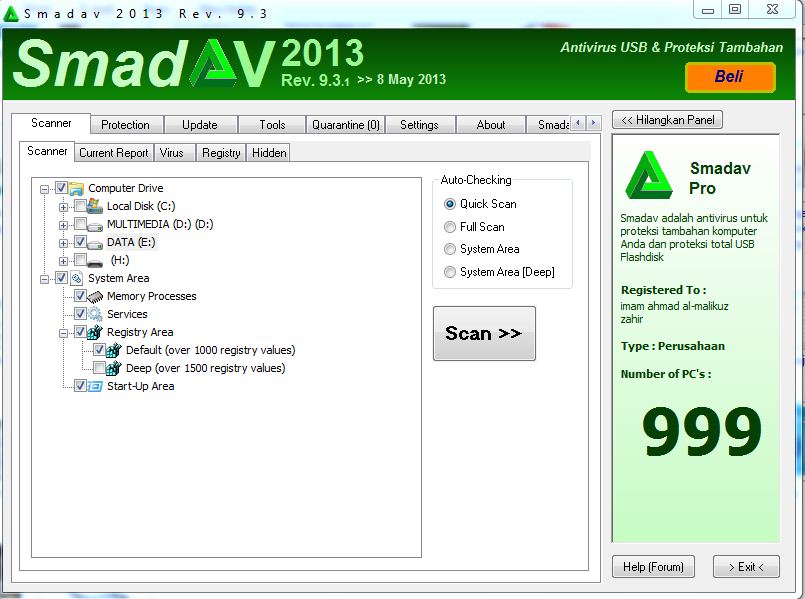Open the Protection tab
The image size is (805, 599).
126,125
